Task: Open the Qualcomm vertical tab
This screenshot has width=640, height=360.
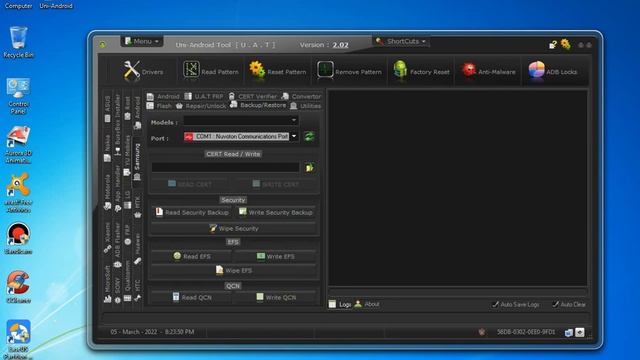Action: (127, 282)
